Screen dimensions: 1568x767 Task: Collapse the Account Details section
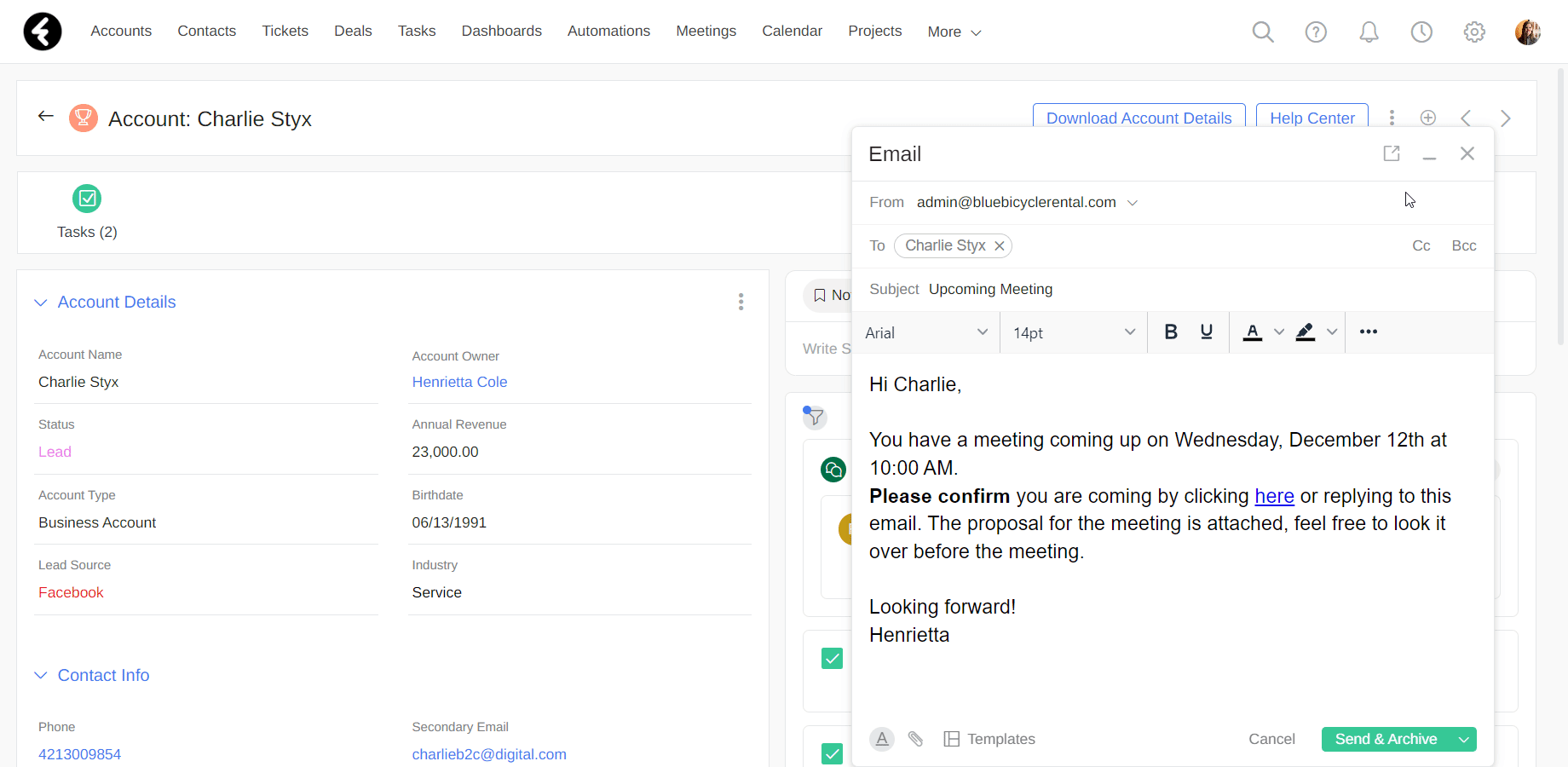click(x=40, y=303)
